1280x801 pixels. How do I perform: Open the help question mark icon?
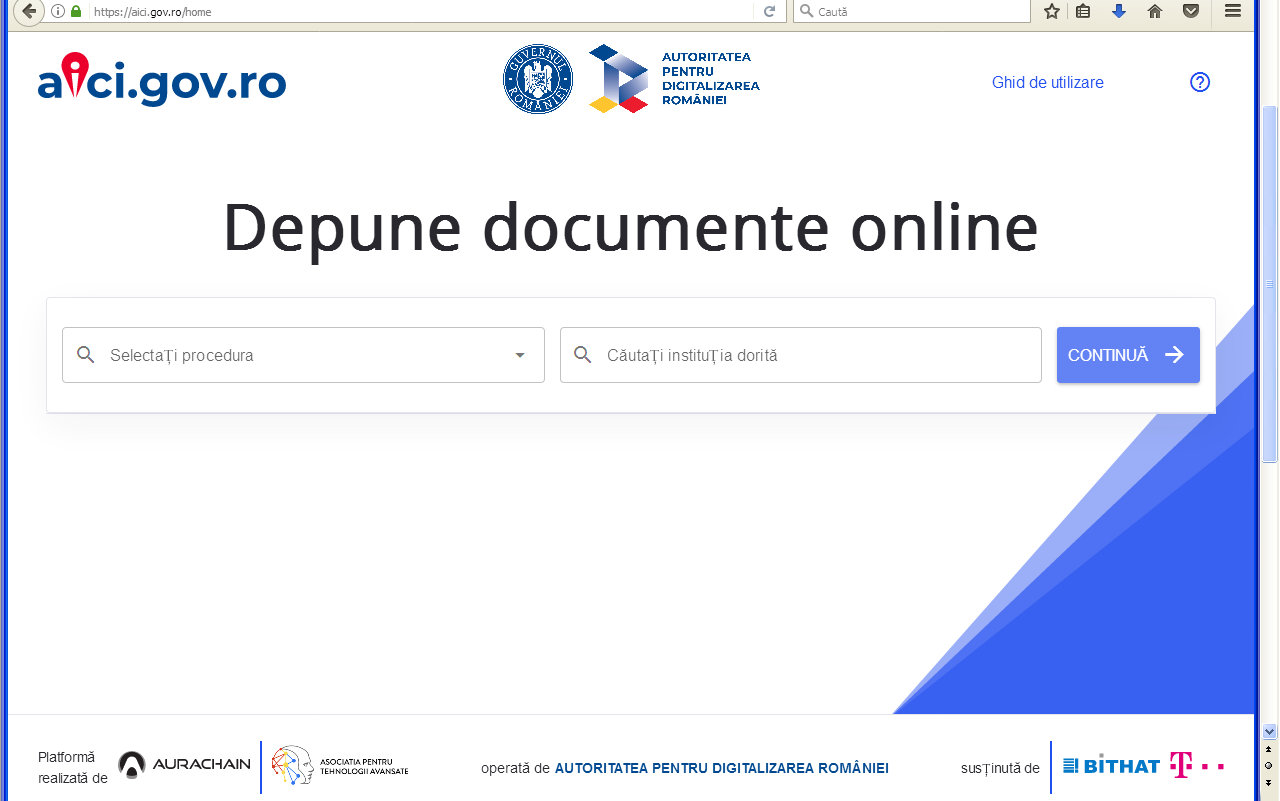1200,82
